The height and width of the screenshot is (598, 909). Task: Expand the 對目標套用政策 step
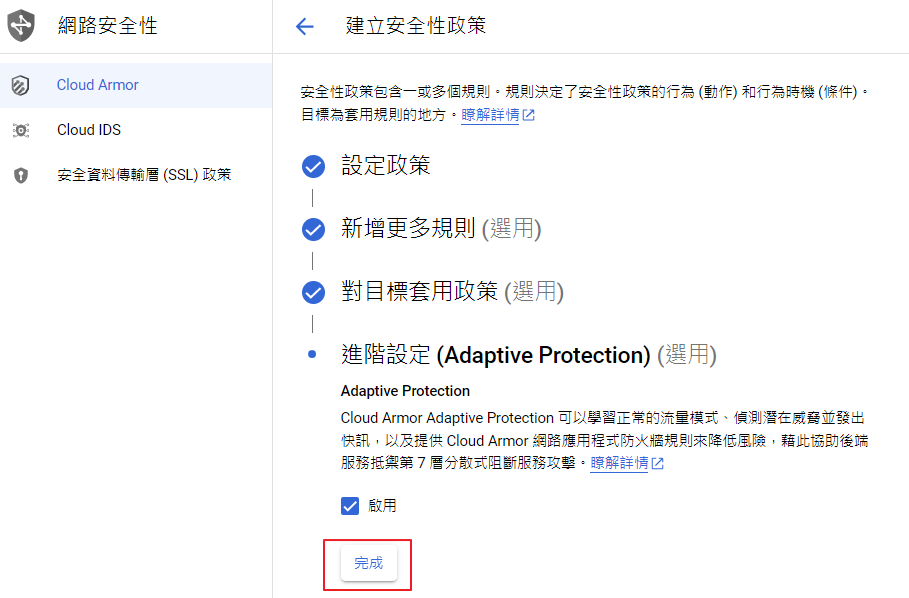pos(452,292)
